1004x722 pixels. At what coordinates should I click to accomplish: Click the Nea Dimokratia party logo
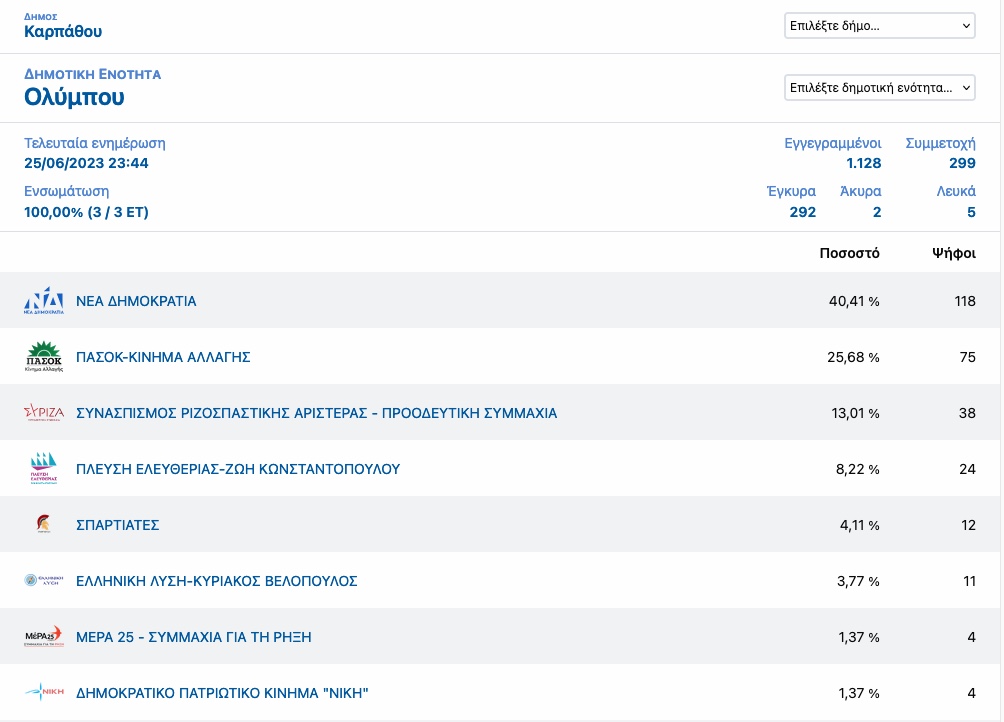pos(44,301)
